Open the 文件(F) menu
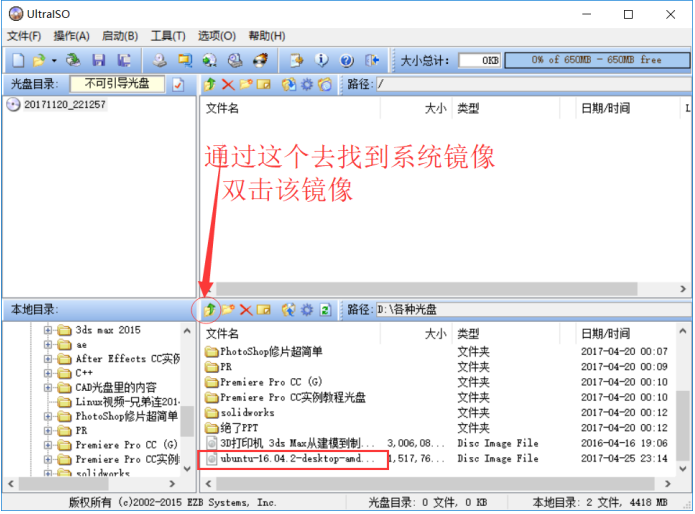695x514 pixels. [24, 36]
